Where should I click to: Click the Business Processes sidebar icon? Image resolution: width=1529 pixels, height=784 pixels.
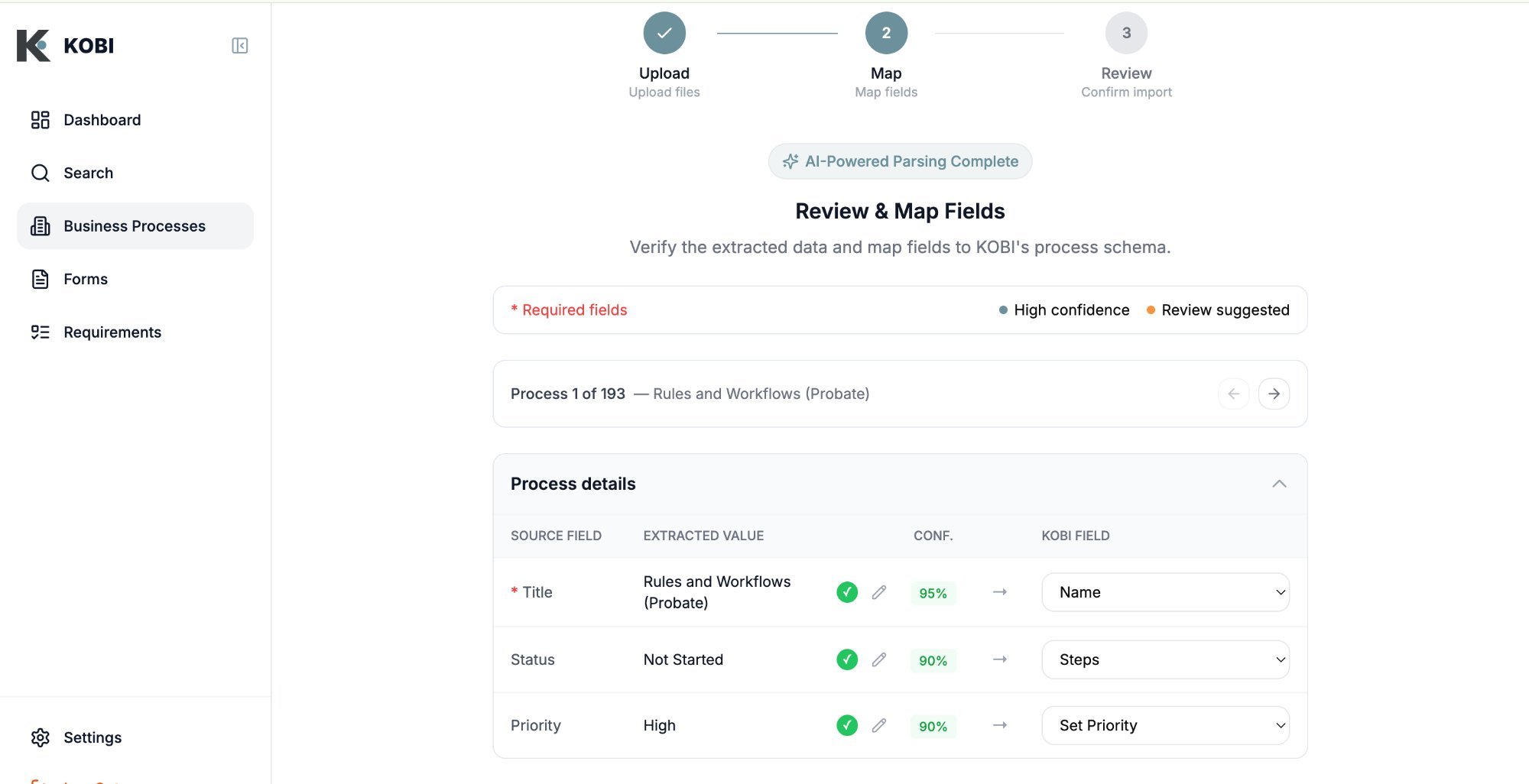(x=40, y=225)
